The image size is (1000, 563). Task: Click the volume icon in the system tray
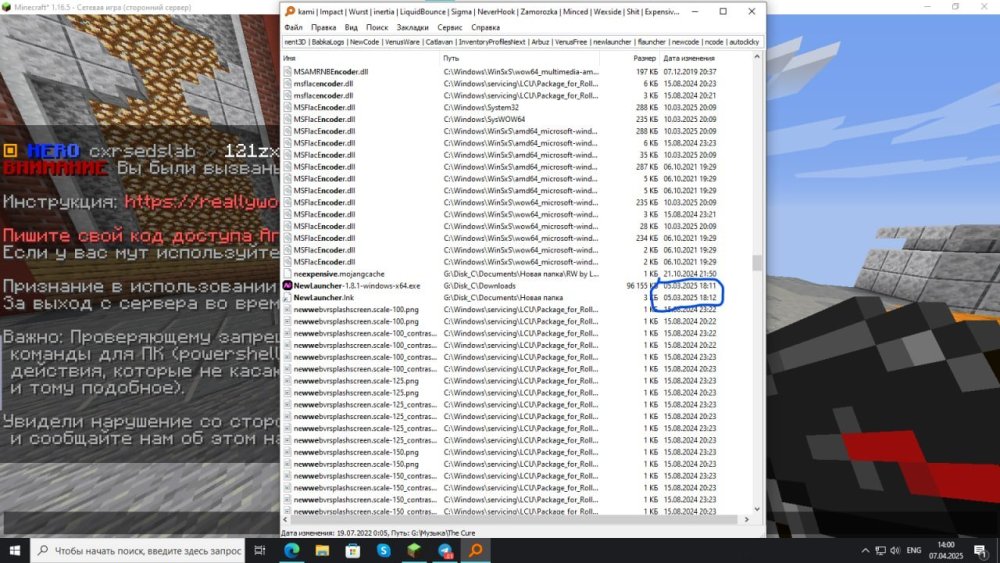tap(895, 550)
